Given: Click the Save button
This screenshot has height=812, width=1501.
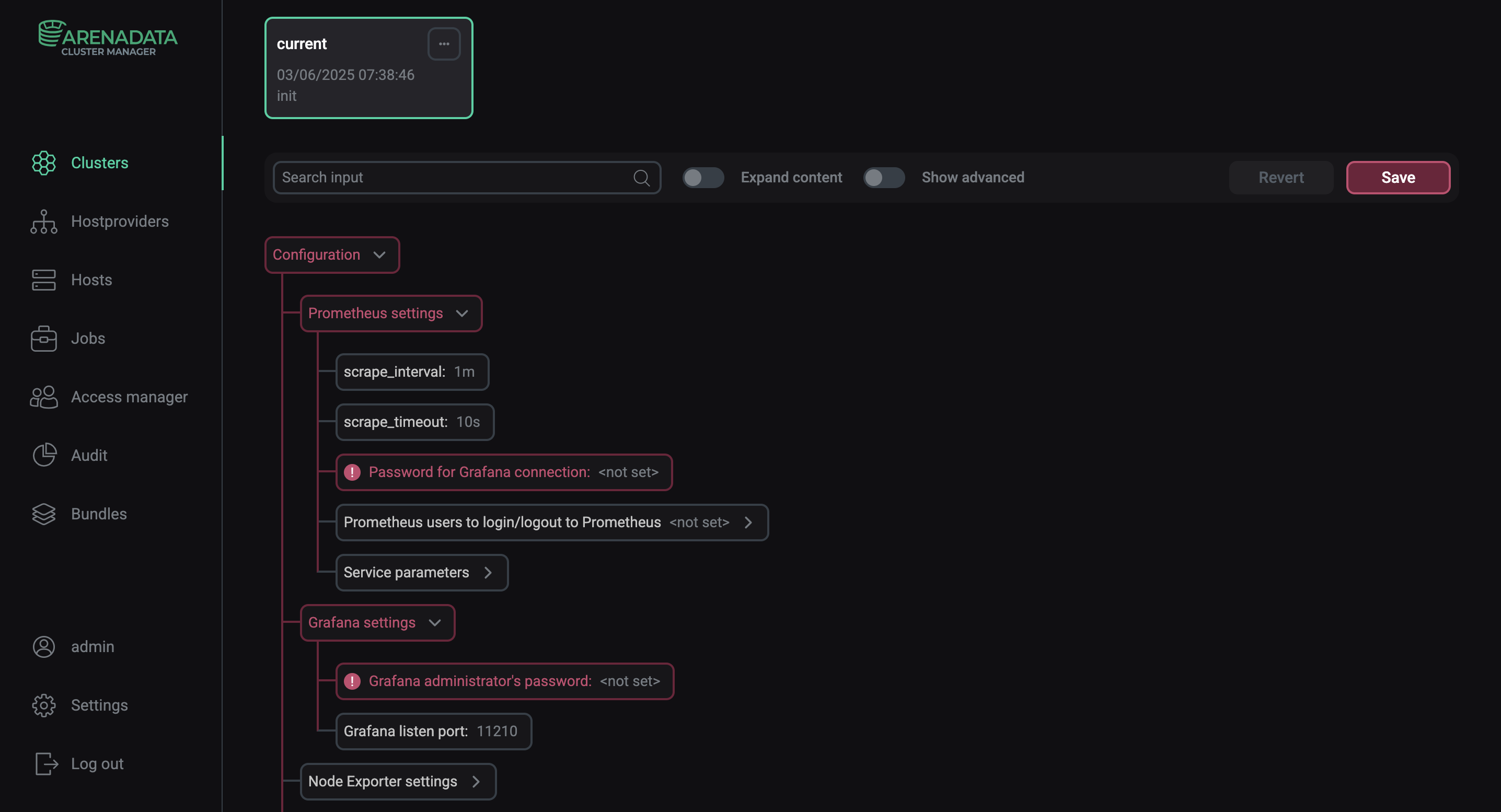Looking at the screenshot, I should [1399, 178].
